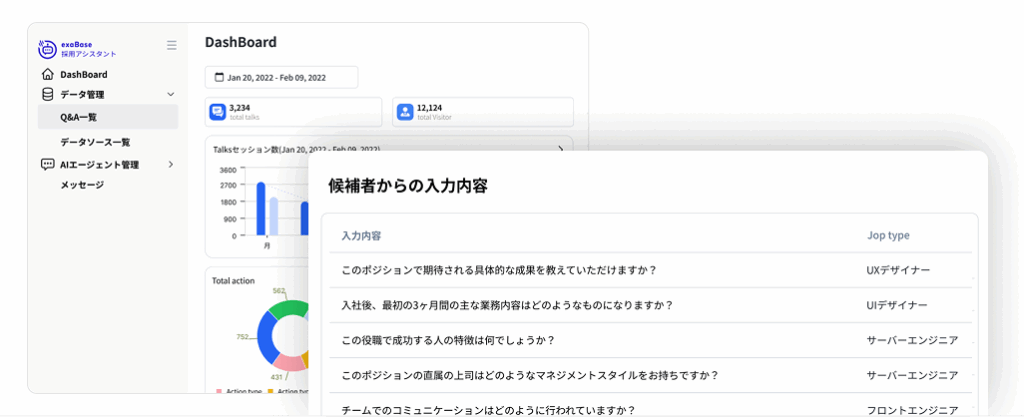Click the blue donut chart segment
The width and height of the screenshot is (1024, 417).
point(266,339)
